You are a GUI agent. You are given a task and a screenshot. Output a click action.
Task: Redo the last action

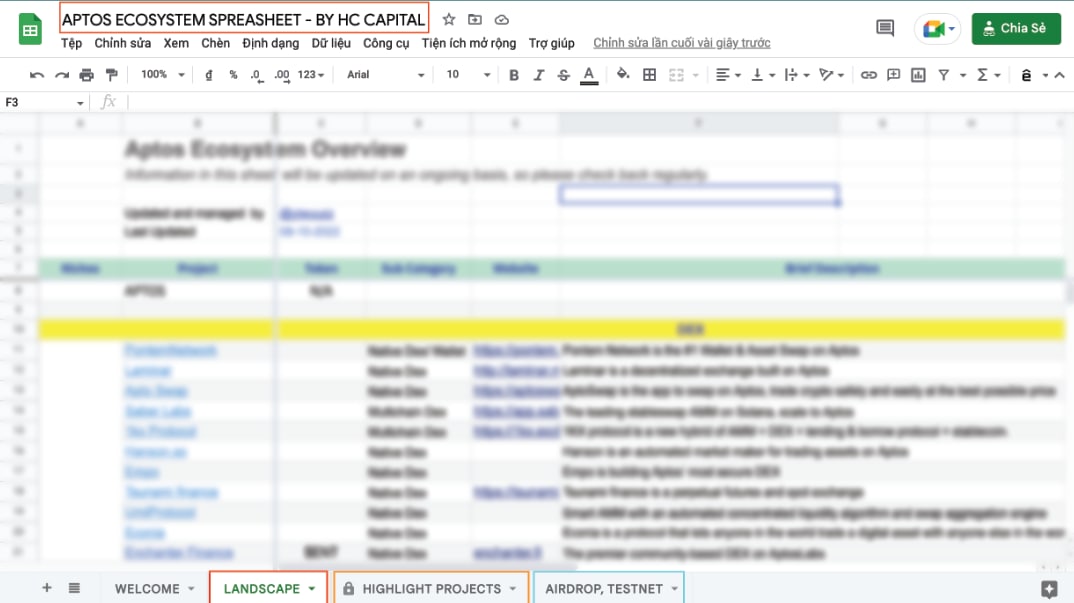62,75
